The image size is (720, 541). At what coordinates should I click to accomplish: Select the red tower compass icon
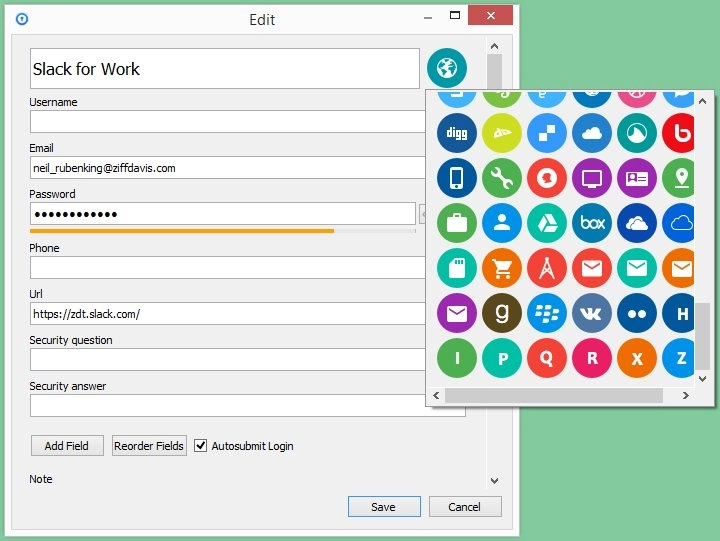coord(547,268)
